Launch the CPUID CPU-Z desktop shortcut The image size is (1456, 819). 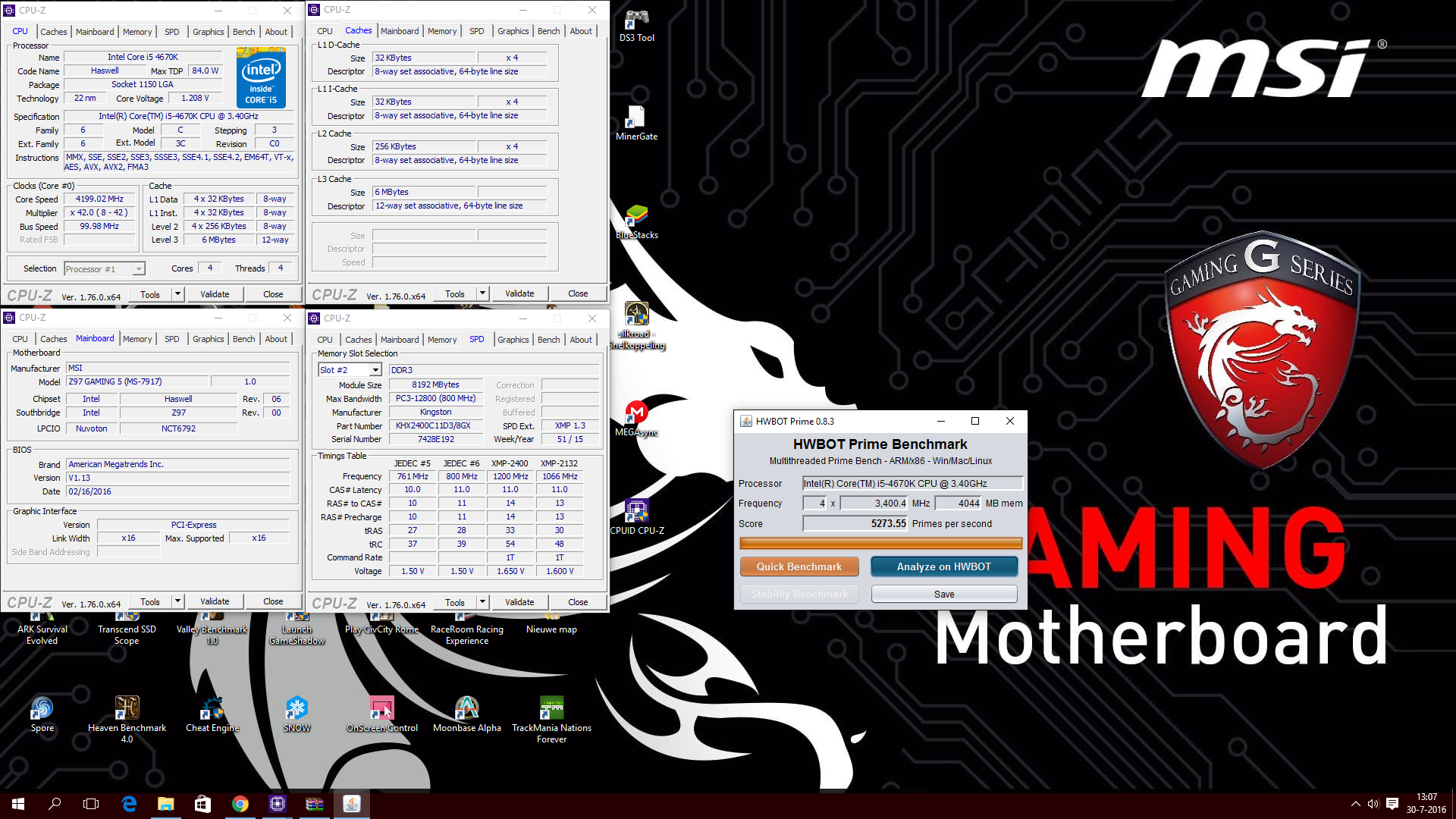point(636,517)
